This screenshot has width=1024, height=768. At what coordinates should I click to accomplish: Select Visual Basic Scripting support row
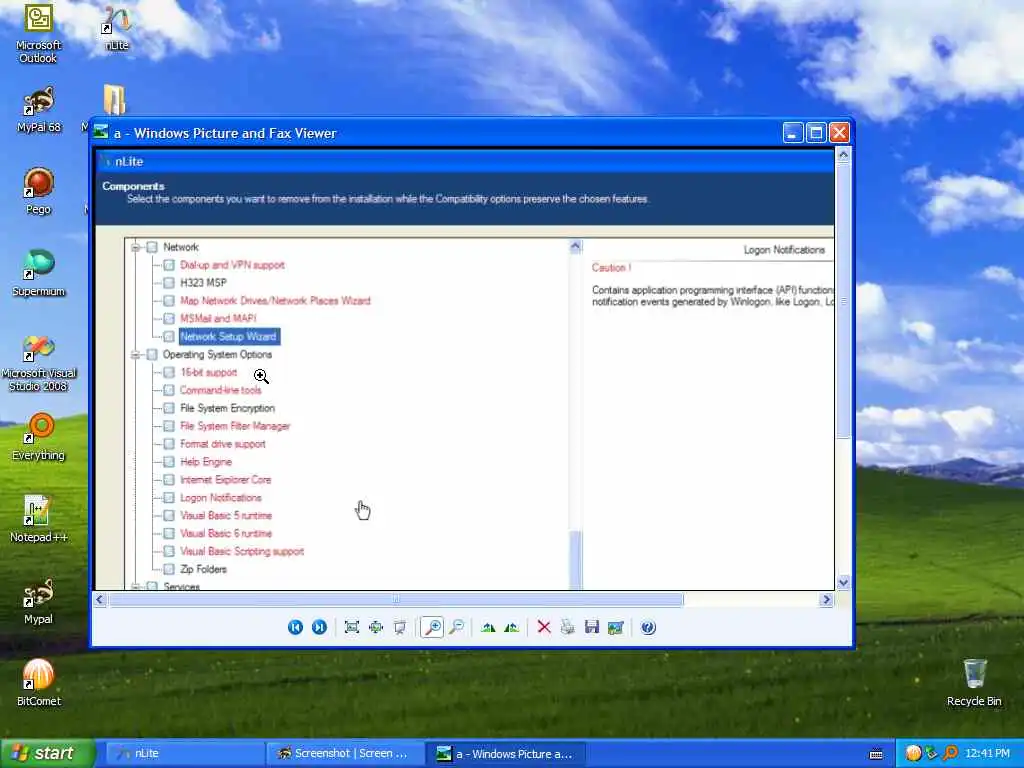coord(242,551)
